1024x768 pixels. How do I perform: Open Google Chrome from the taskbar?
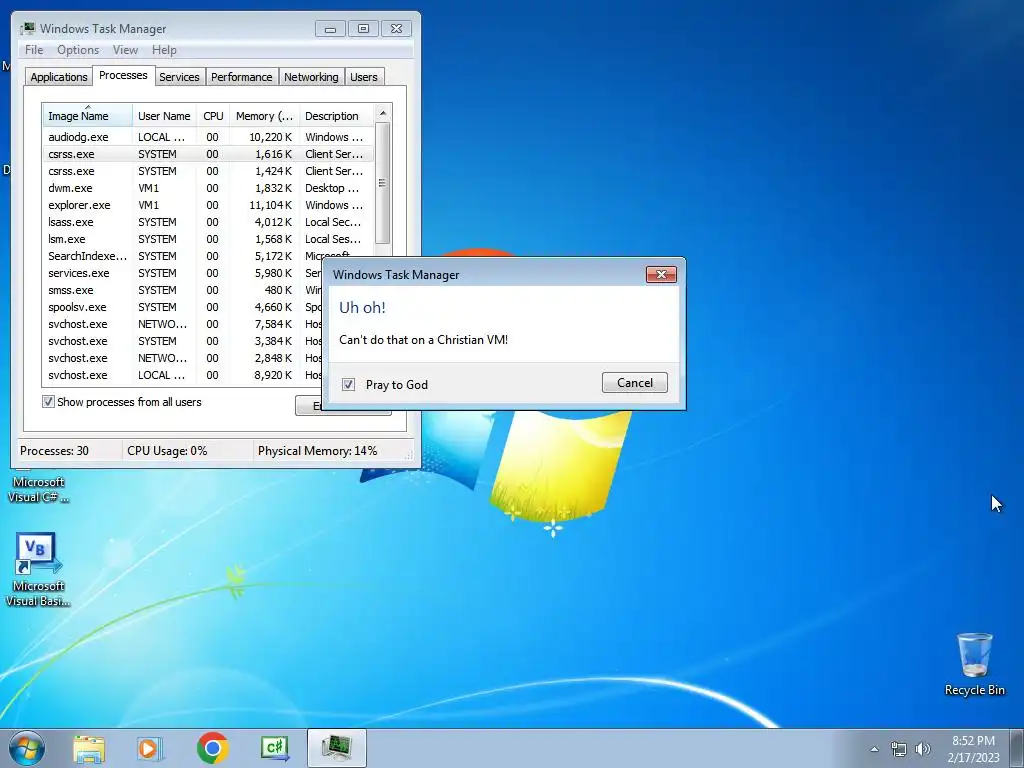(212, 748)
